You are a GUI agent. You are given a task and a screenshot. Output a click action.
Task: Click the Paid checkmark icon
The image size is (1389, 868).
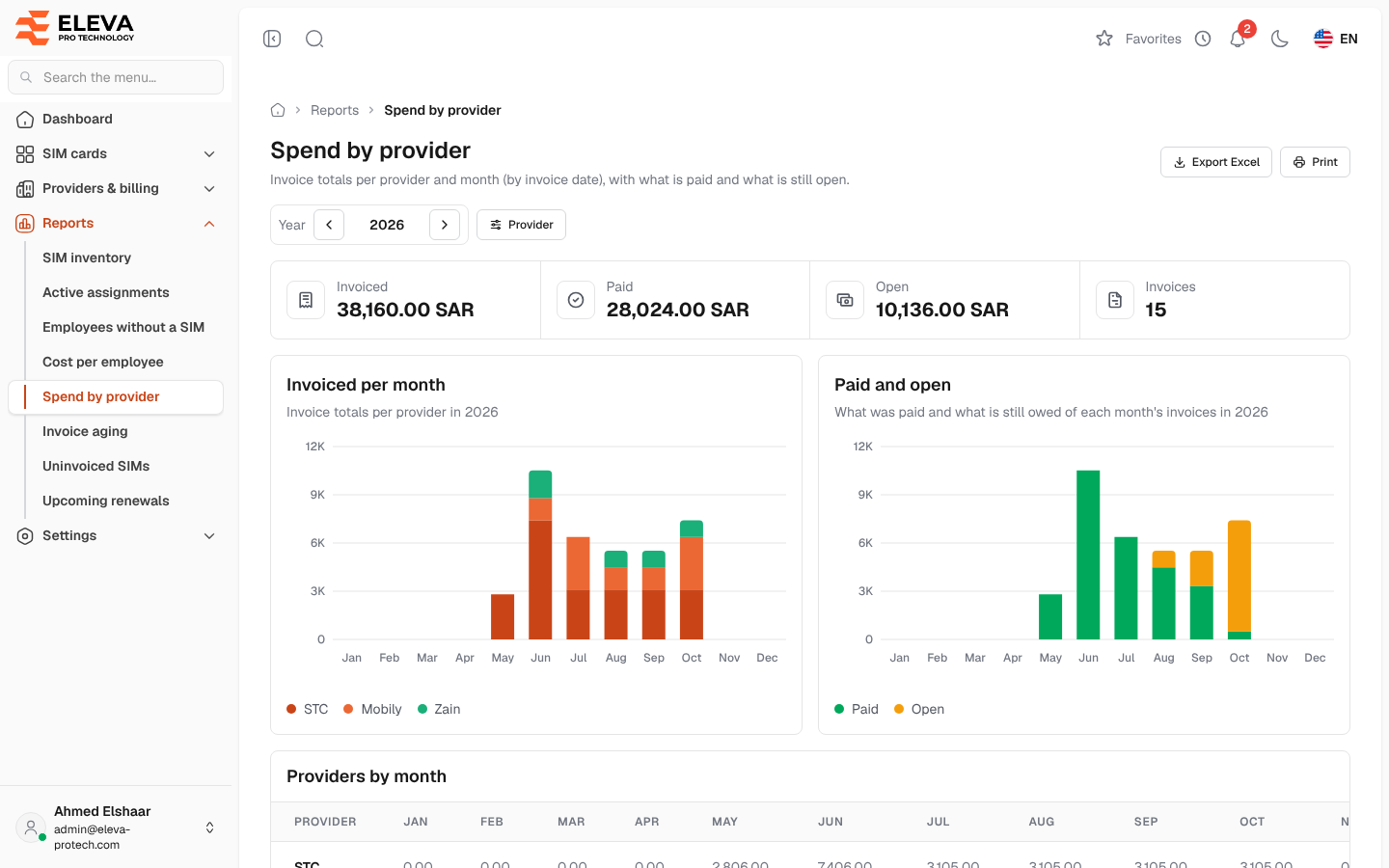tap(576, 300)
